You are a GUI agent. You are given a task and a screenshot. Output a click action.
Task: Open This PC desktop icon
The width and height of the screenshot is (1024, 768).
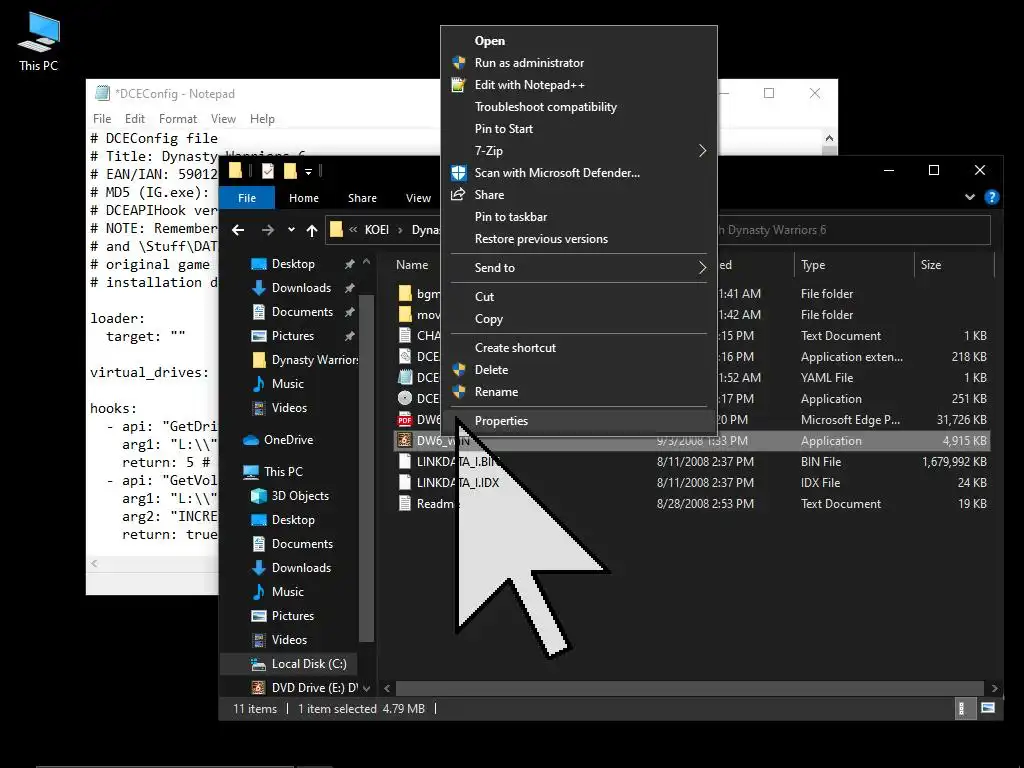coord(39,42)
